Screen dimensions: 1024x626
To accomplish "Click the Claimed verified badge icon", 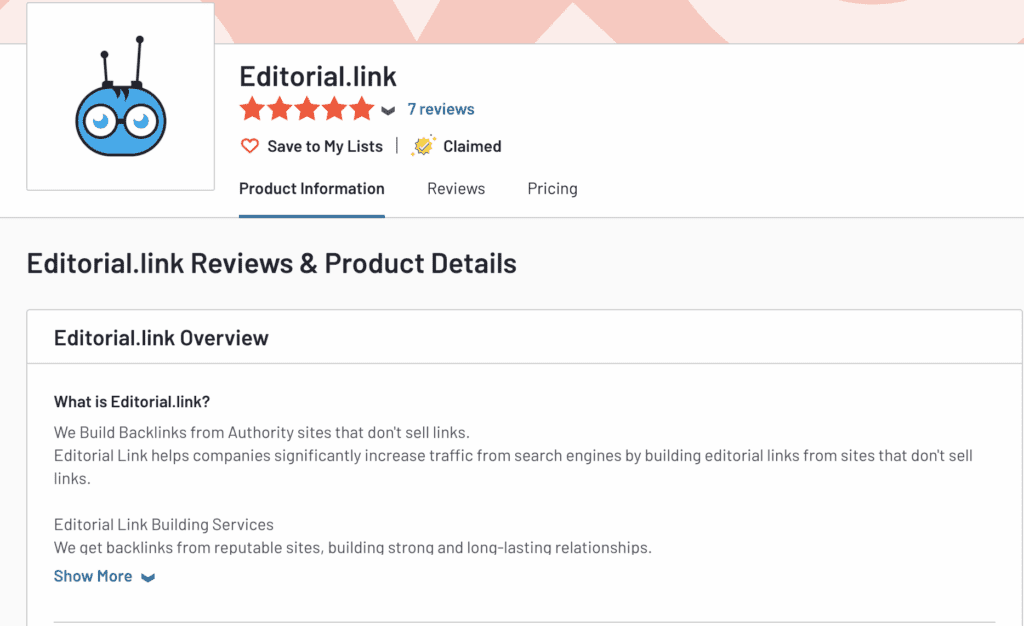I will 423,146.
